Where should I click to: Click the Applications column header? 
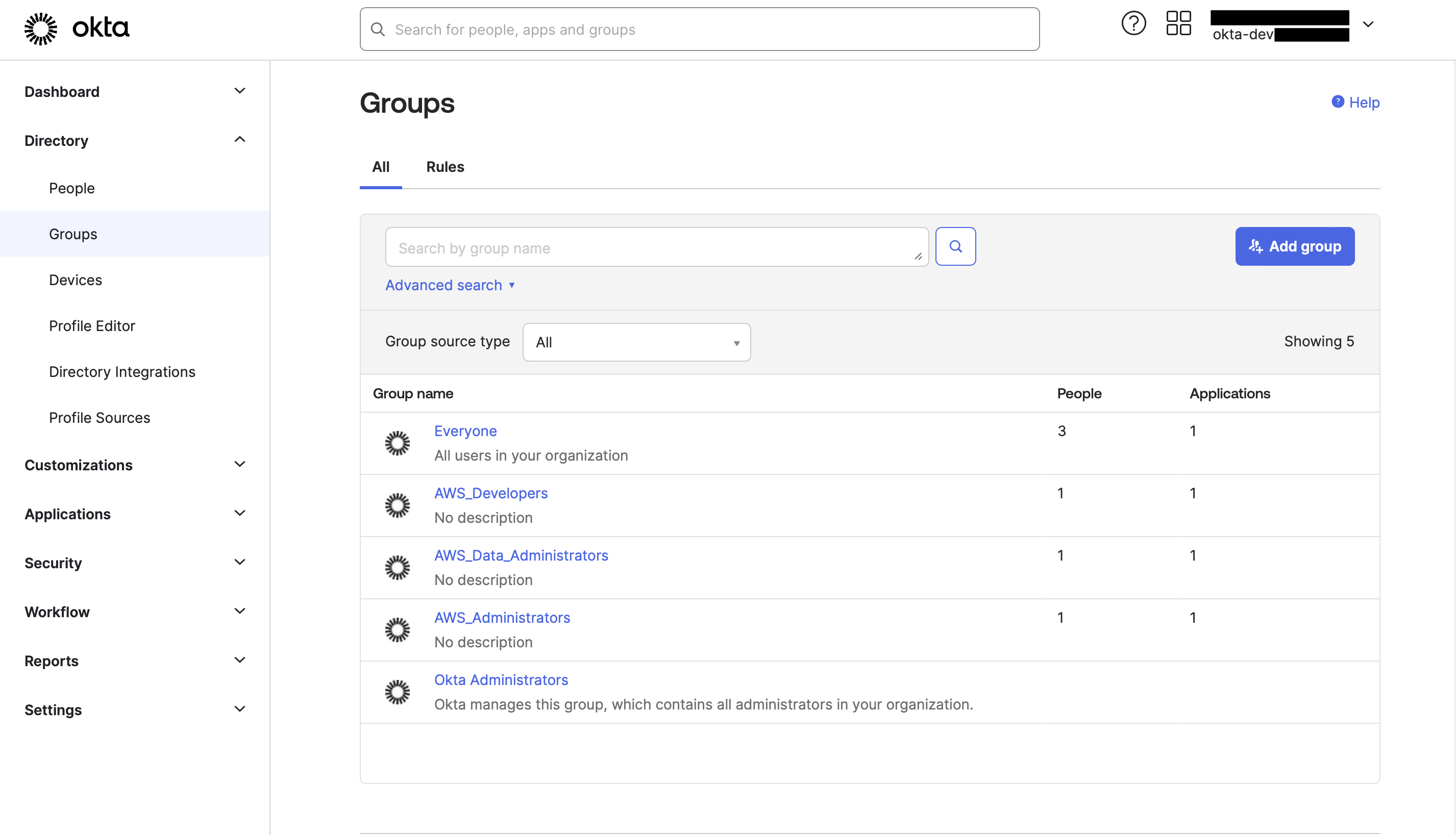pyautogui.click(x=1230, y=393)
